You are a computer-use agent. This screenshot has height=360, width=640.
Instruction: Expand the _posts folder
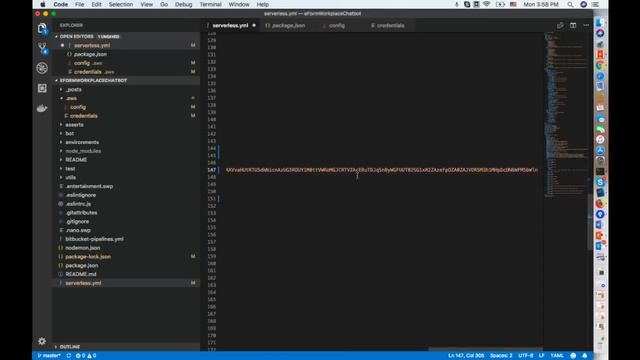click(x=73, y=89)
